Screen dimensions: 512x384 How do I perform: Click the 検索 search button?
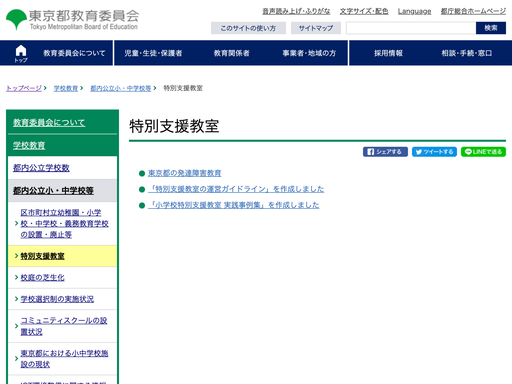(x=491, y=28)
